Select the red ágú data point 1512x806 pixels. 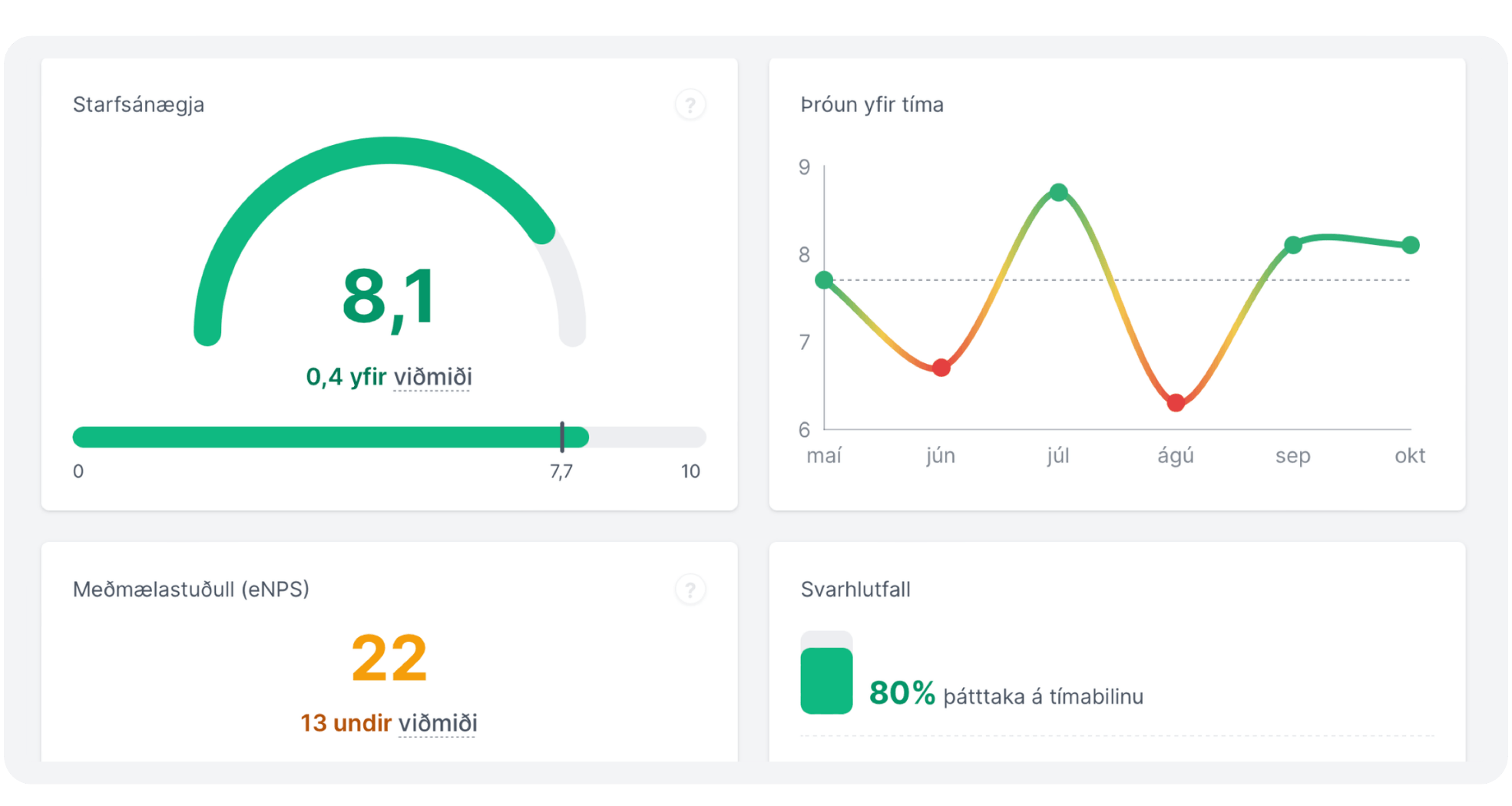coord(1176,403)
